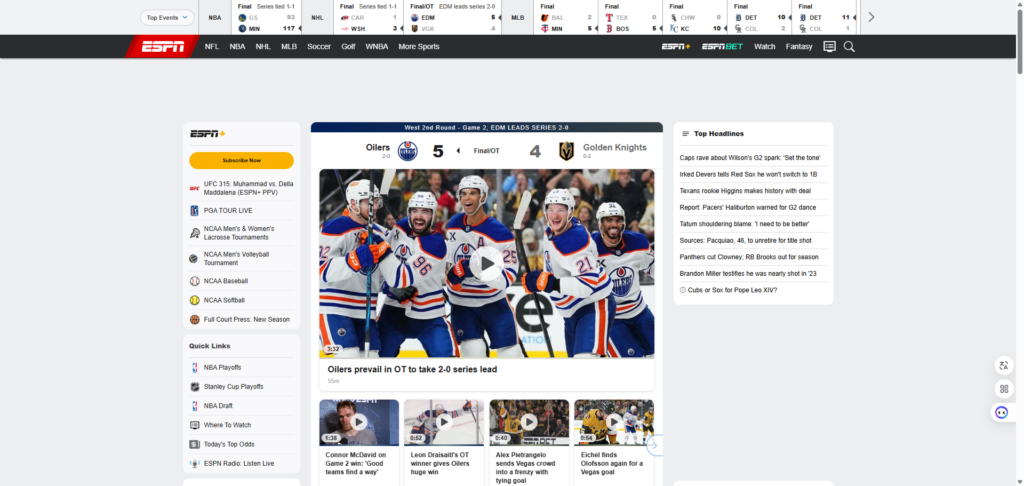
Task: Click the ESPN+ logo in the sidebar card
Action: 208,133
